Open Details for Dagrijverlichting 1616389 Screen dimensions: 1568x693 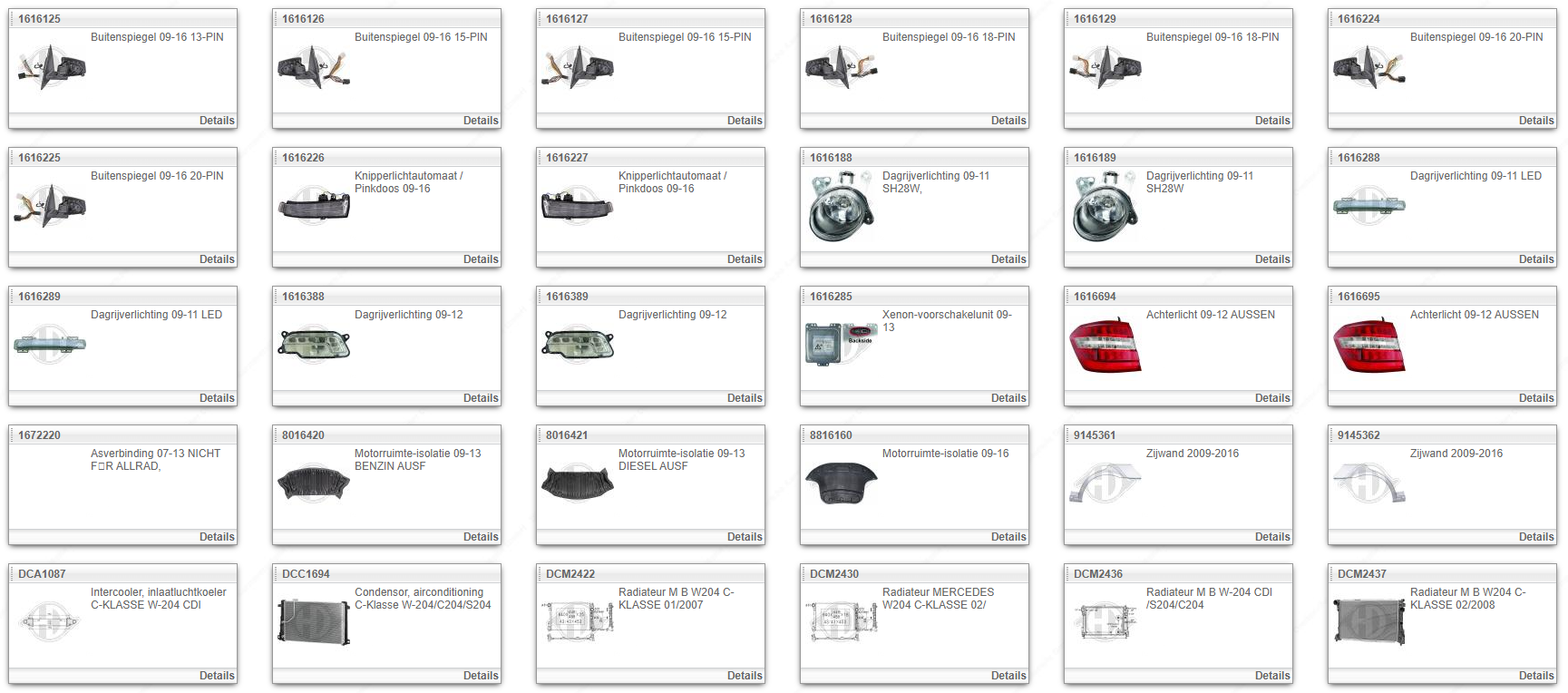click(744, 398)
